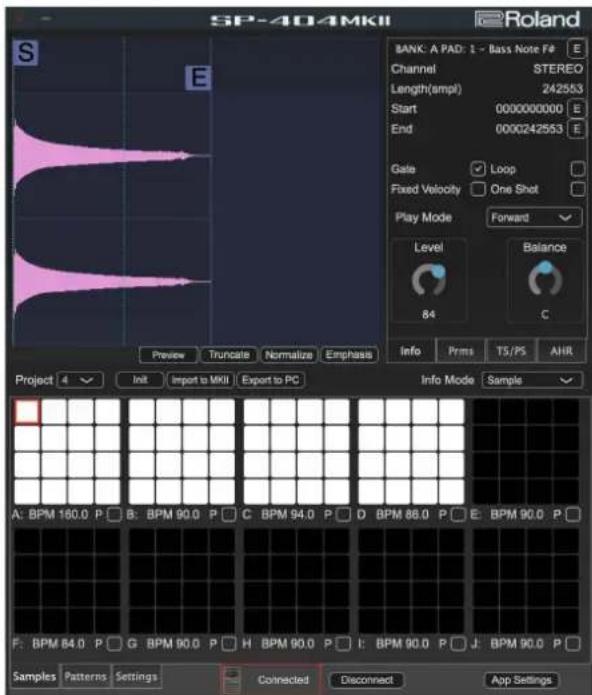Viewport: 592px width, 695px height.
Task: Click the E edit button beside End
Action: tap(576, 129)
